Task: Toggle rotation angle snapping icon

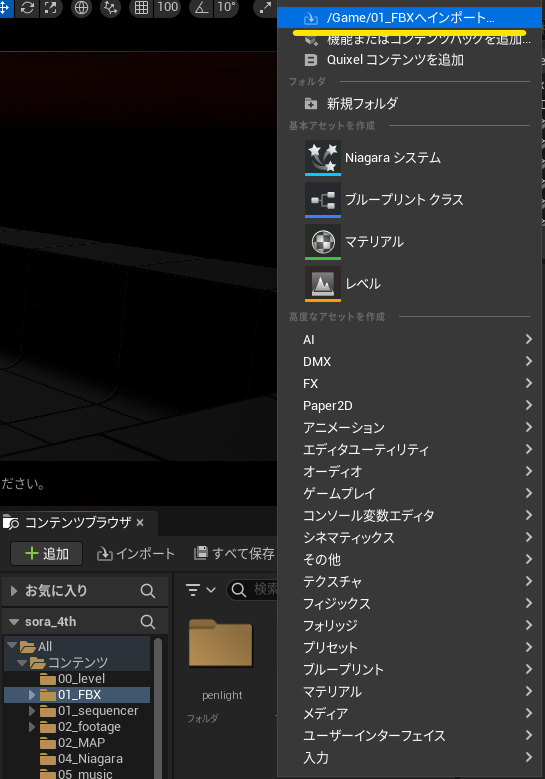Action: (201, 7)
